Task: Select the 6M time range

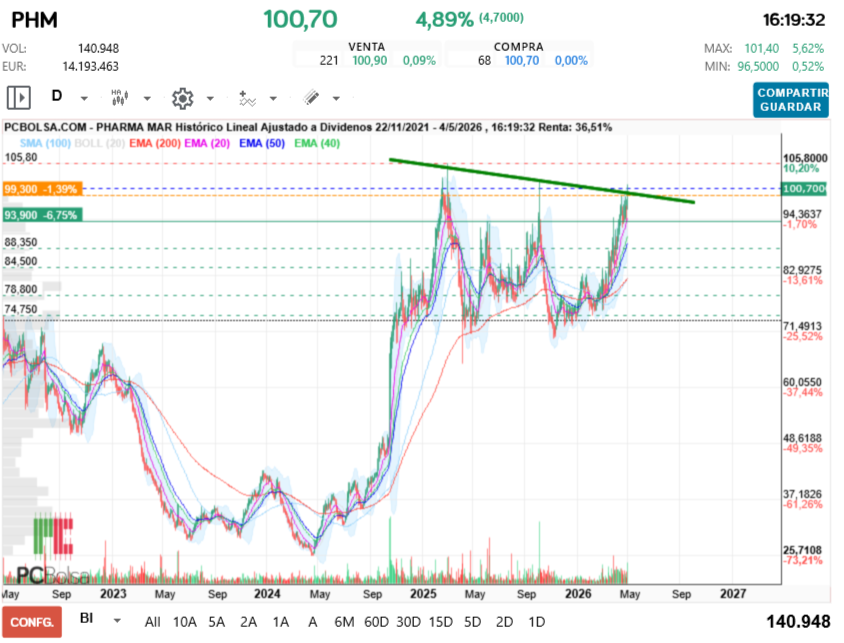Action: (x=344, y=622)
